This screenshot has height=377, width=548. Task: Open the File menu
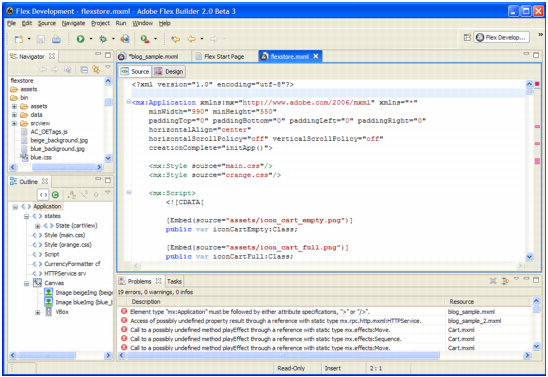tap(11, 23)
